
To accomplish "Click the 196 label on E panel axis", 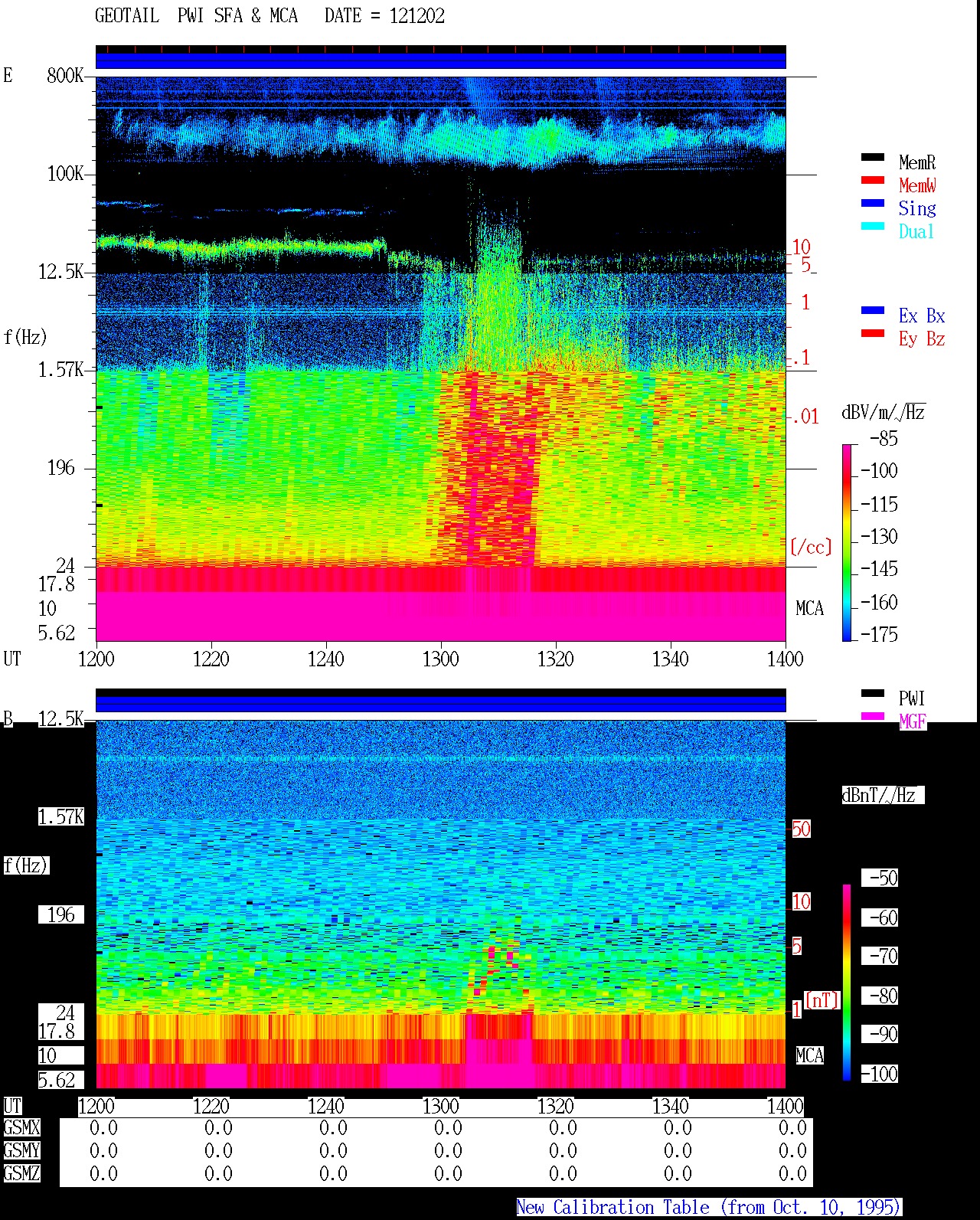I will point(60,467).
